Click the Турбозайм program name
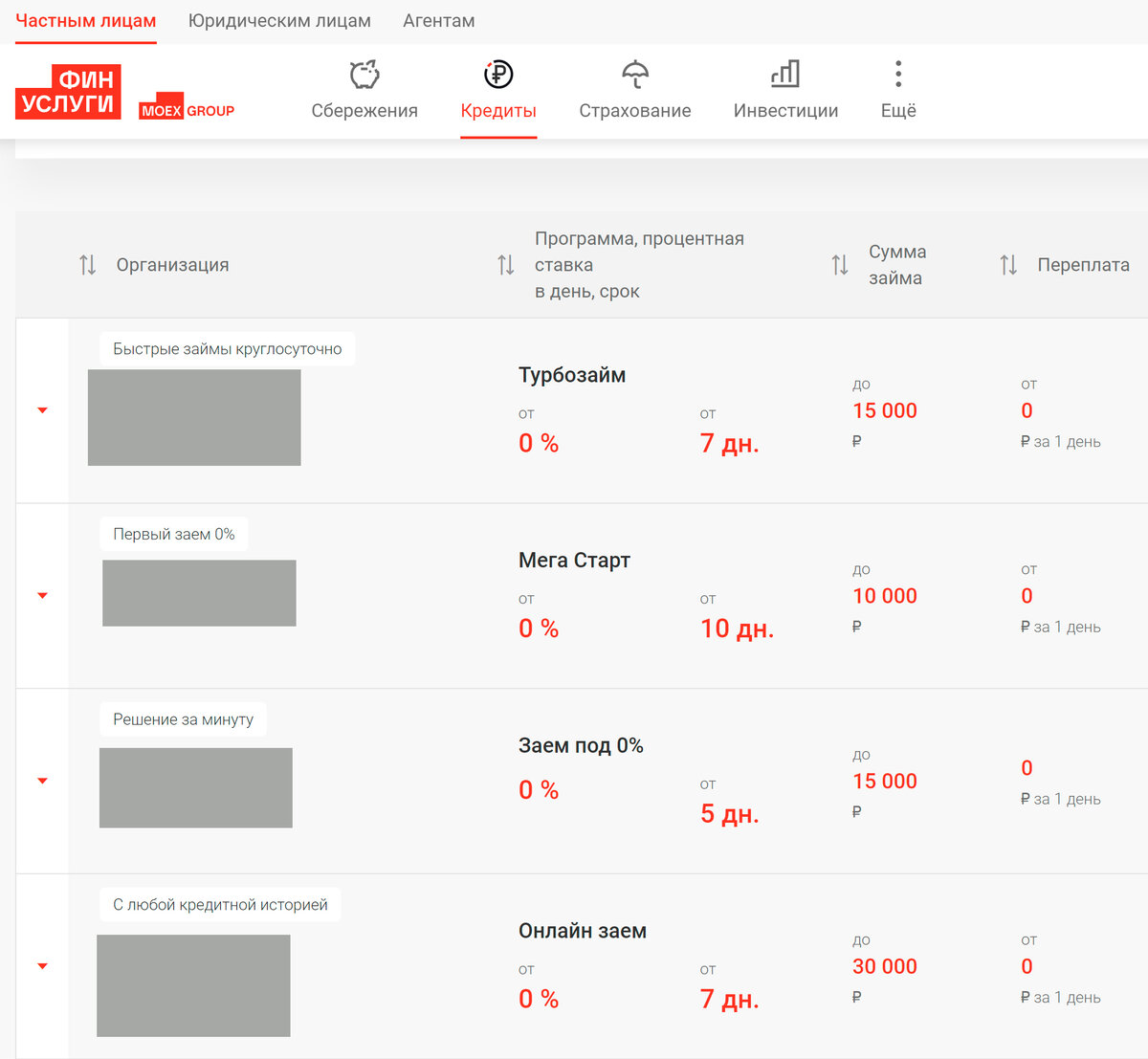 click(572, 375)
